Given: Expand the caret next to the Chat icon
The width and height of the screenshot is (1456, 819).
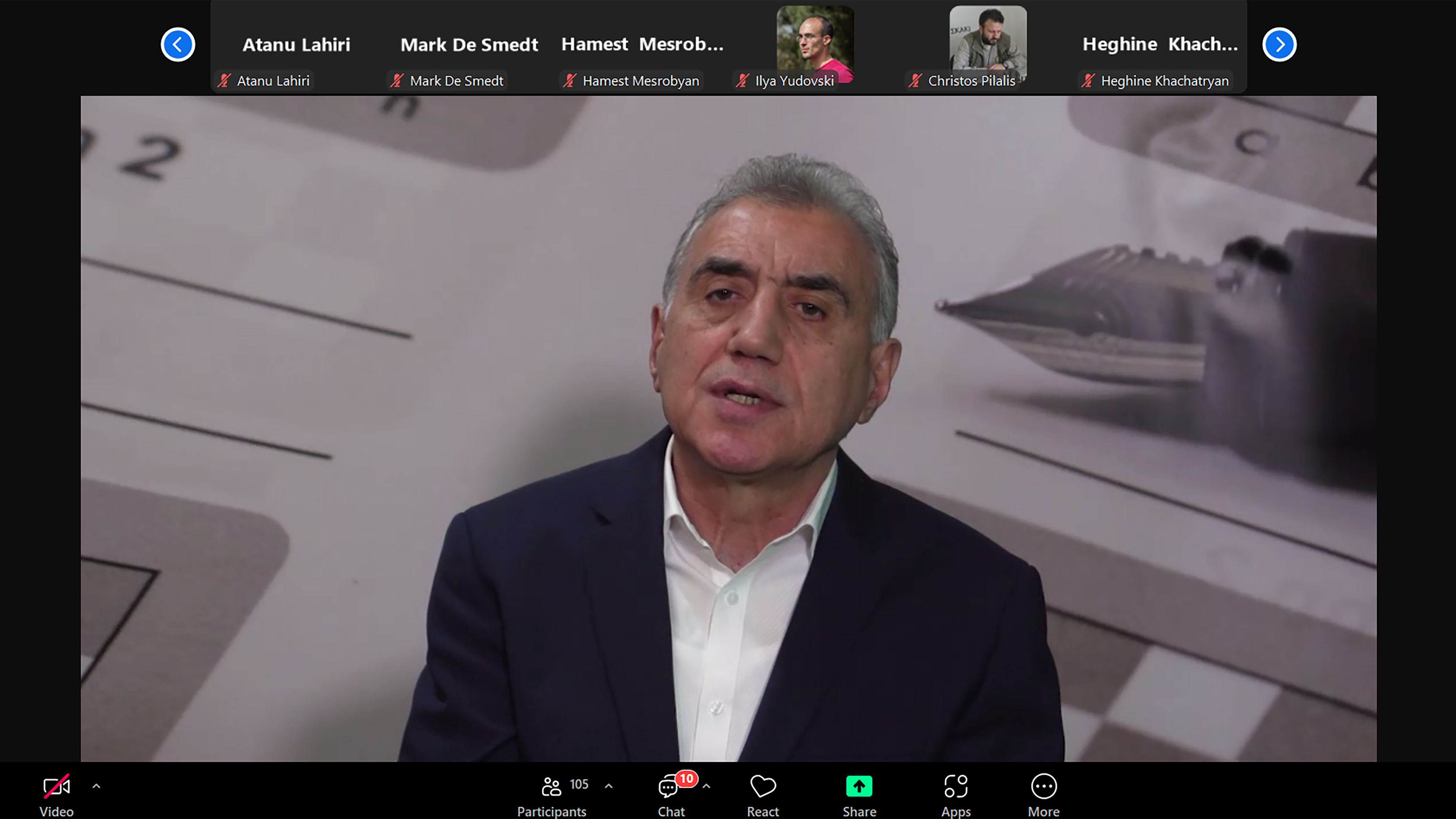Looking at the screenshot, I should click(707, 785).
